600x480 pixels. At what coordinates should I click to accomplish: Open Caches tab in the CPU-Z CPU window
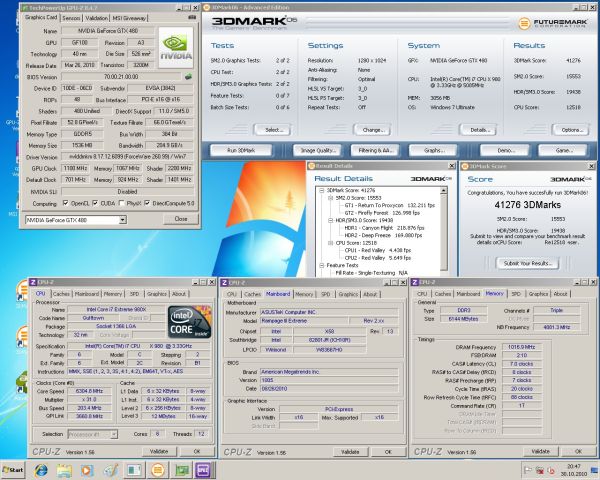pyautogui.click(x=61, y=294)
